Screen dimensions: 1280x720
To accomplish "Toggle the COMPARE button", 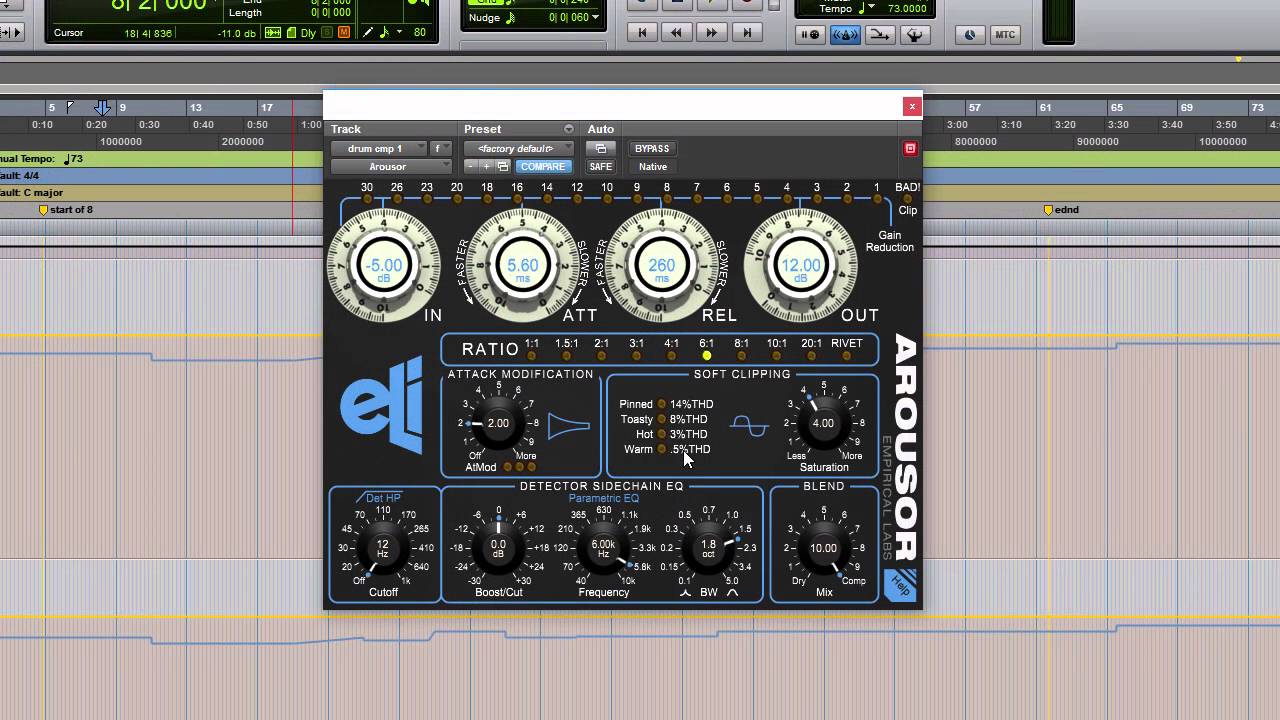I will [x=543, y=166].
